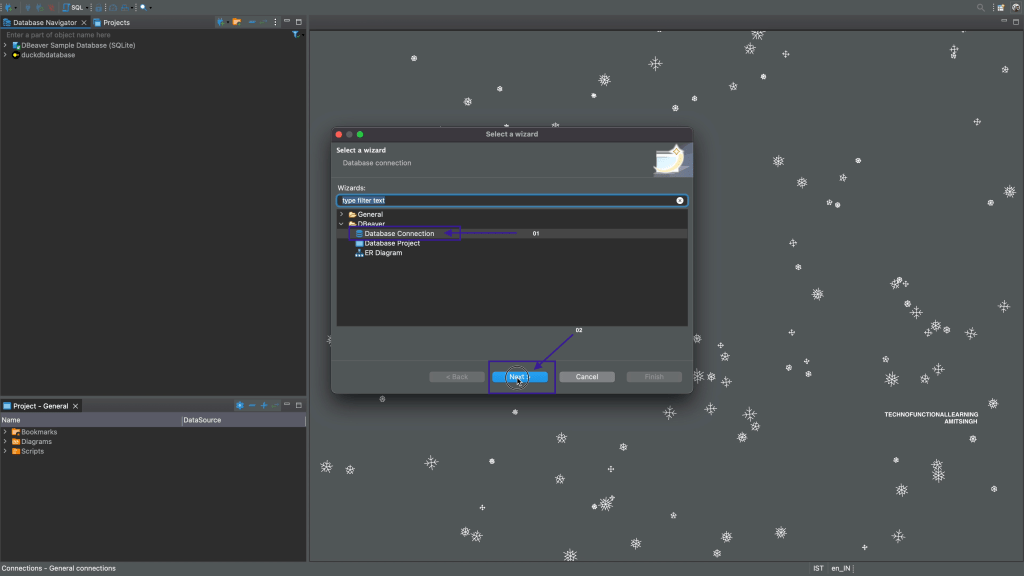
Task: Click the Cancel button in wizard dialog
Action: pos(587,377)
